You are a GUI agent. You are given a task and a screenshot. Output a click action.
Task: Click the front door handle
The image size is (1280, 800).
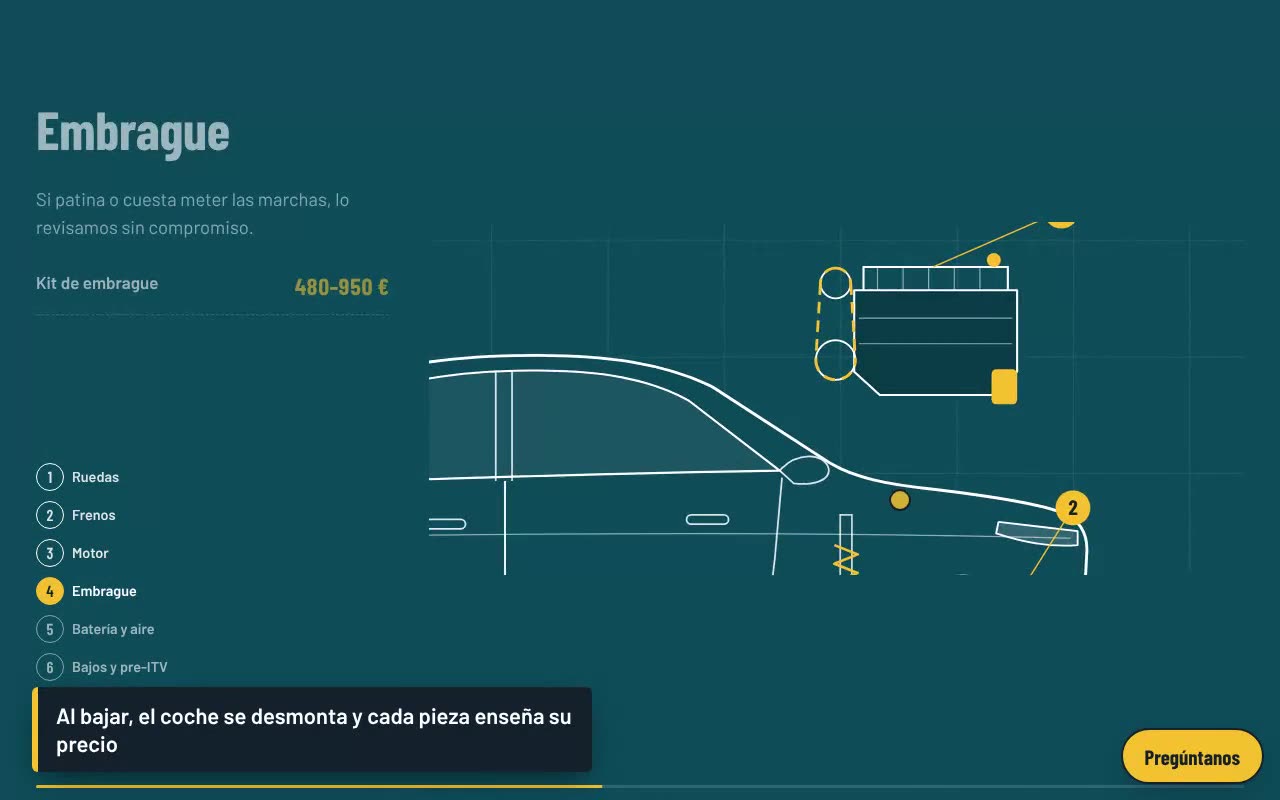pos(707,519)
